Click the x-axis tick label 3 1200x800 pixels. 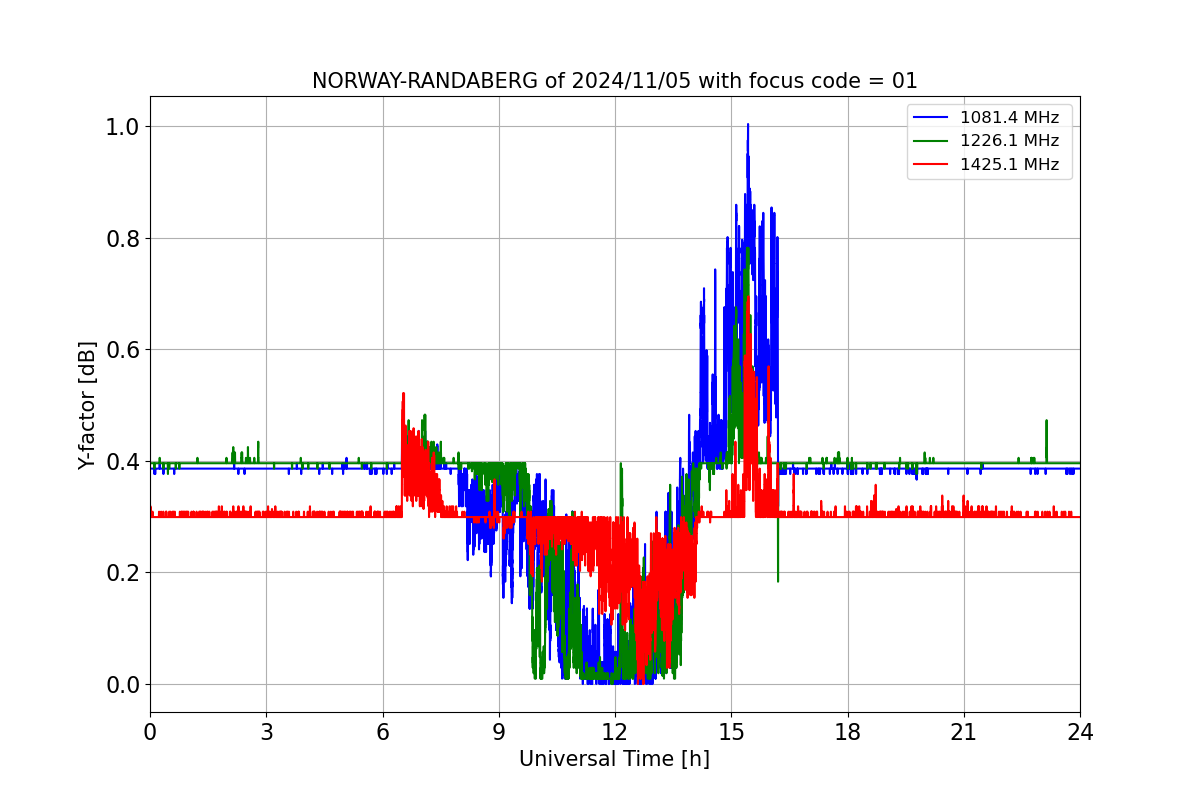(x=266, y=732)
